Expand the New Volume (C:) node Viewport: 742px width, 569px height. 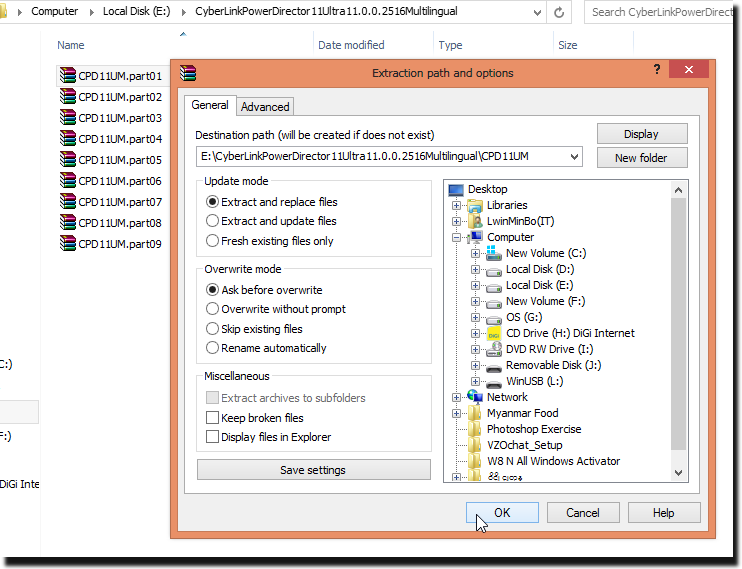pos(475,253)
